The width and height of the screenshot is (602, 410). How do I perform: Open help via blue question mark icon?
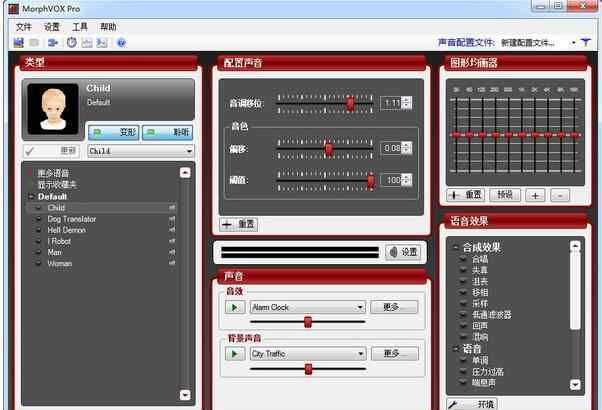point(121,43)
